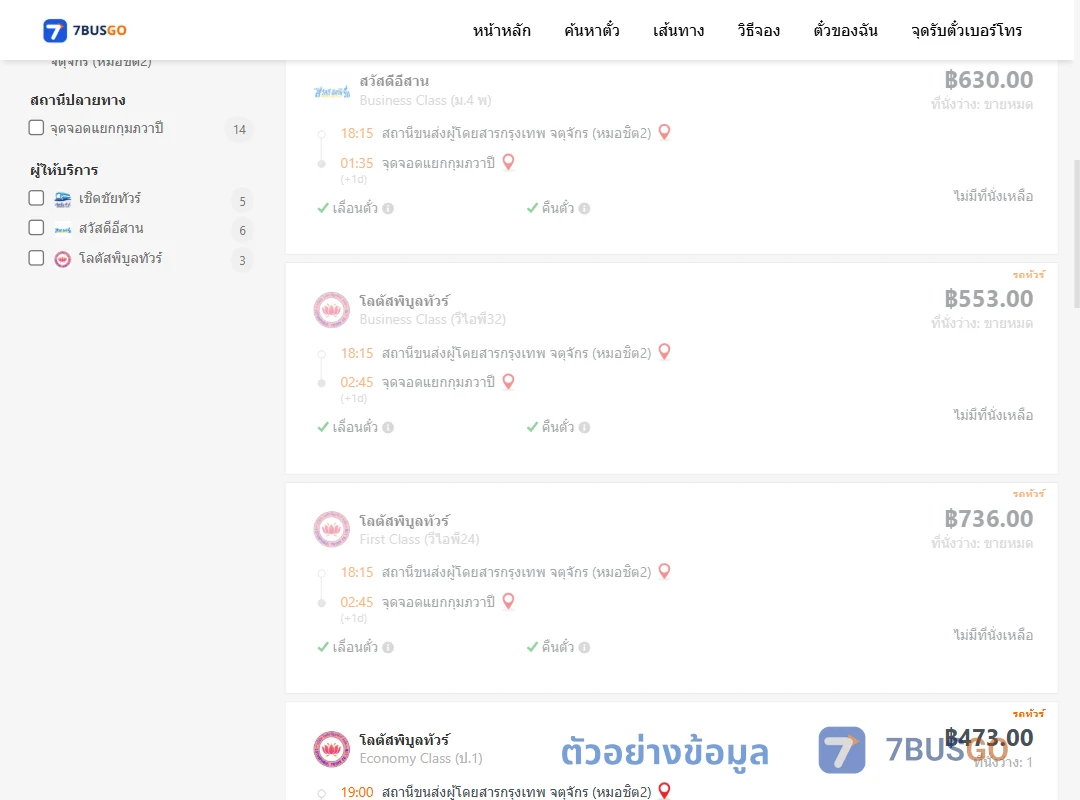Click Business Class (ม.4 พ) label
This screenshot has width=1080, height=800.
[x=425, y=101]
